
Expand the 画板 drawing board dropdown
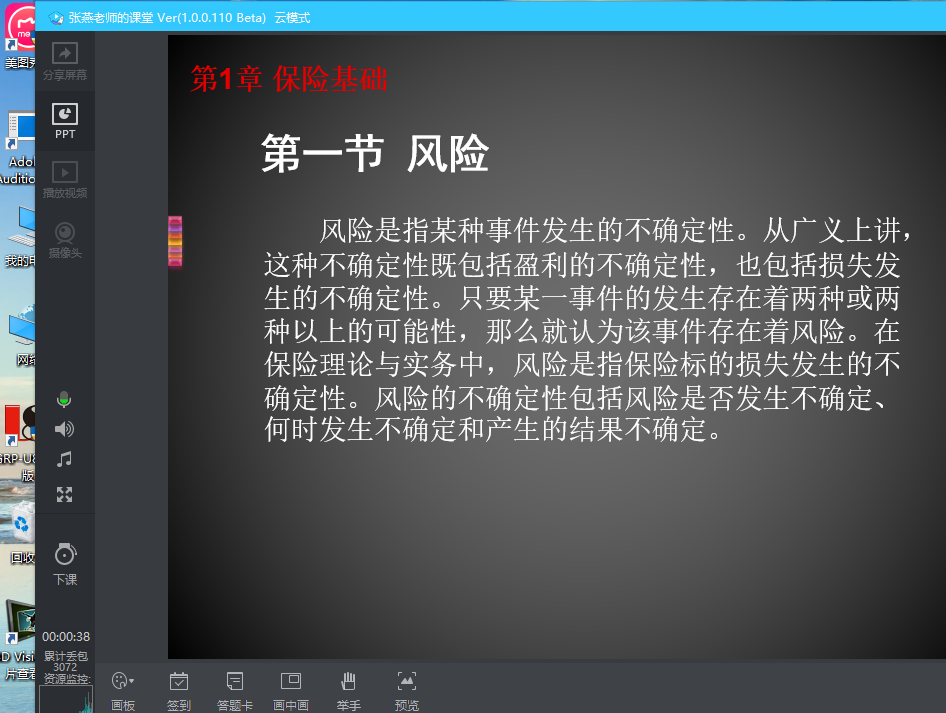point(123,683)
